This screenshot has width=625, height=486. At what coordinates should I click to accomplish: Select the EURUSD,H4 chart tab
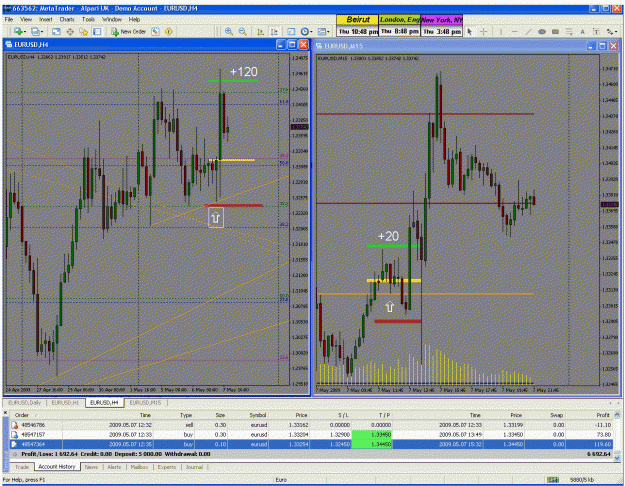coord(104,403)
